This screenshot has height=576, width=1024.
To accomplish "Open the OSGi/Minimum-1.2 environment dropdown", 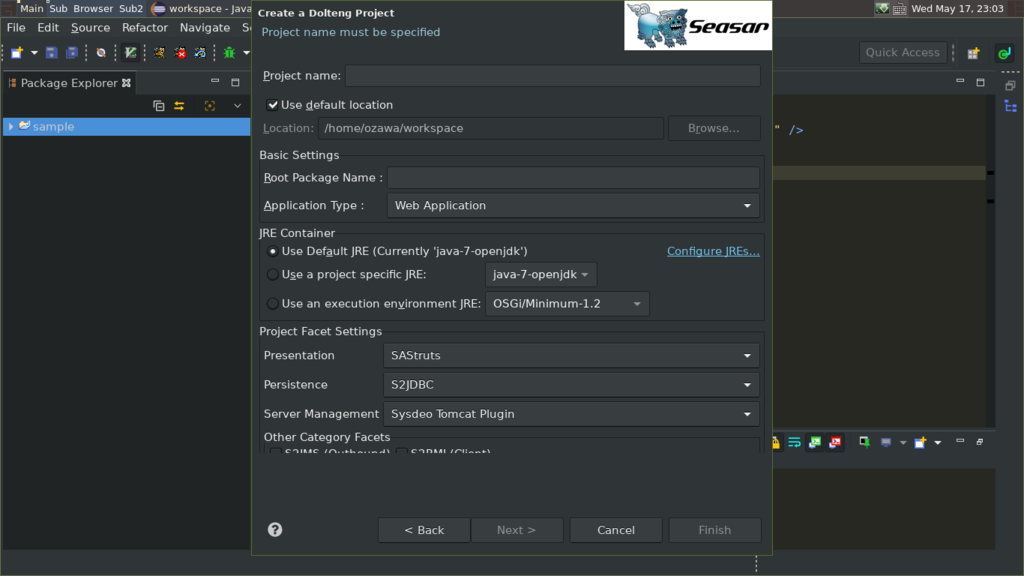I will coord(567,304).
